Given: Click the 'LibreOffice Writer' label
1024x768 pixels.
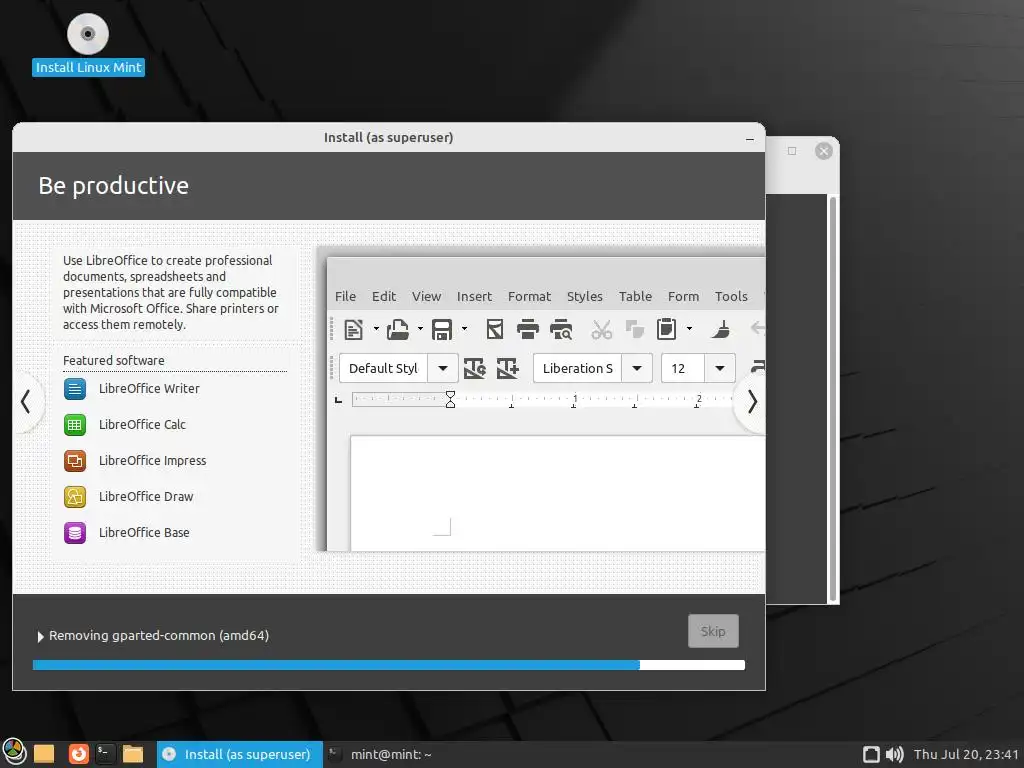Looking at the screenshot, I should (149, 389).
